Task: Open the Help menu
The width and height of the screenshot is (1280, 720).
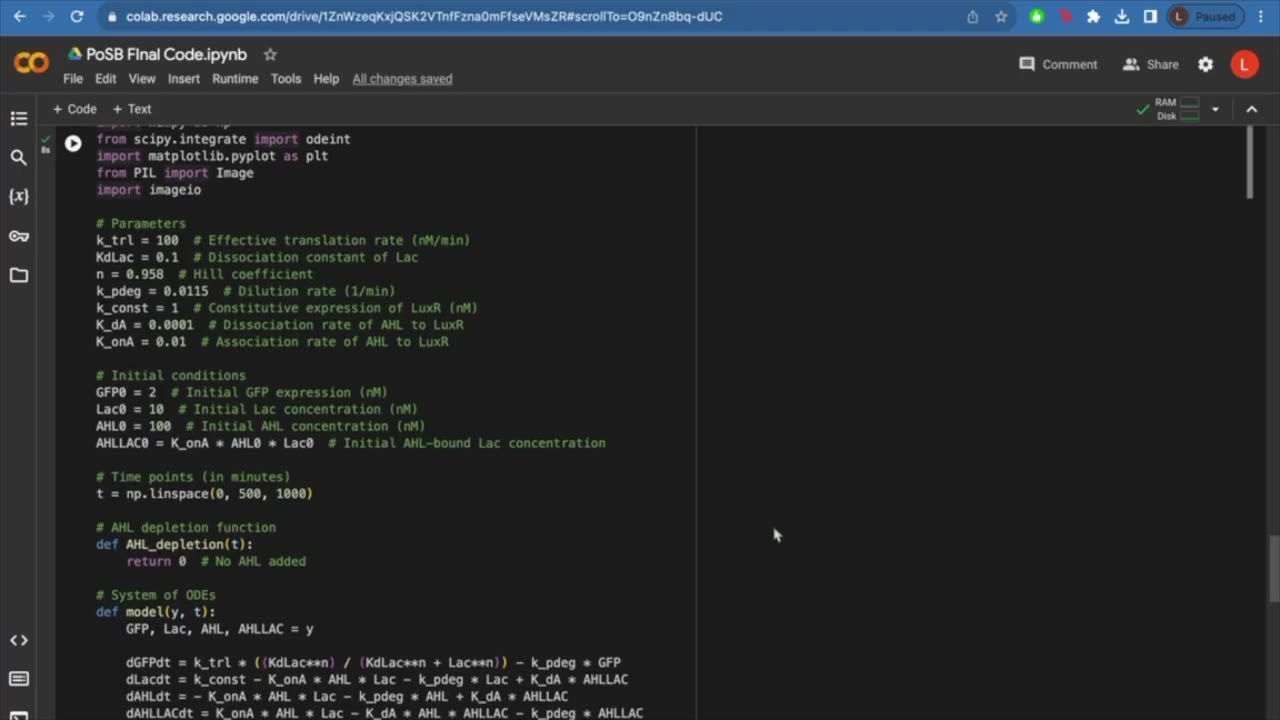Action: click(326, 79)
